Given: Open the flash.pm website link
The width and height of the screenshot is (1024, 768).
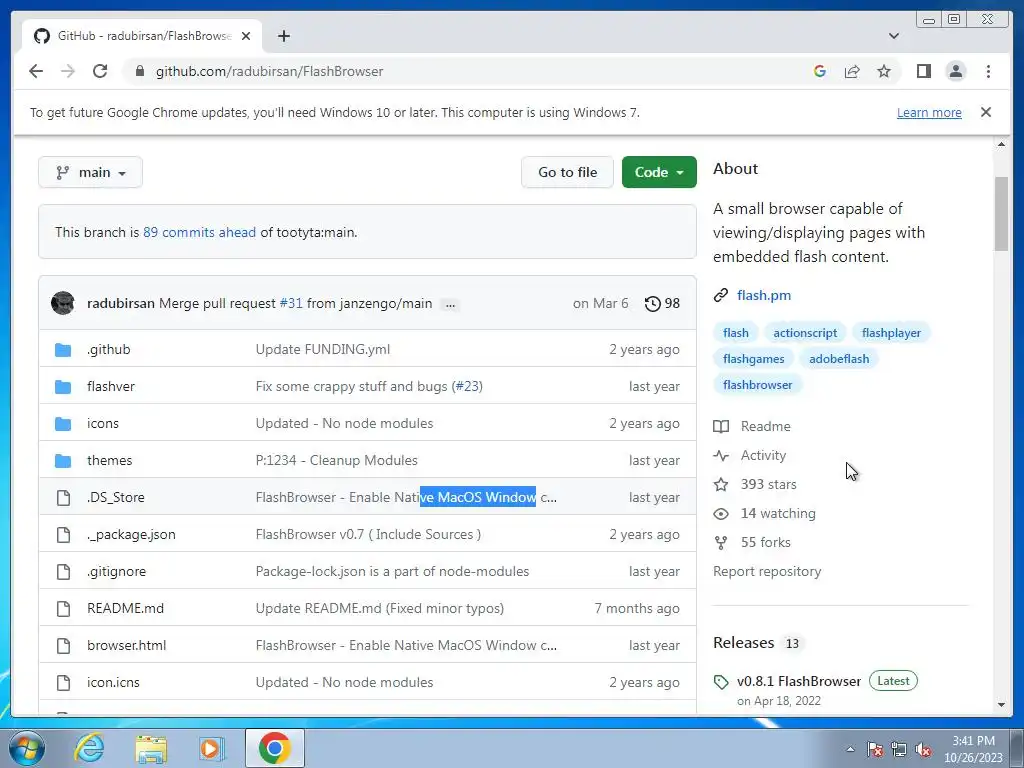Looking at the screenshot, I should (763, 295).
